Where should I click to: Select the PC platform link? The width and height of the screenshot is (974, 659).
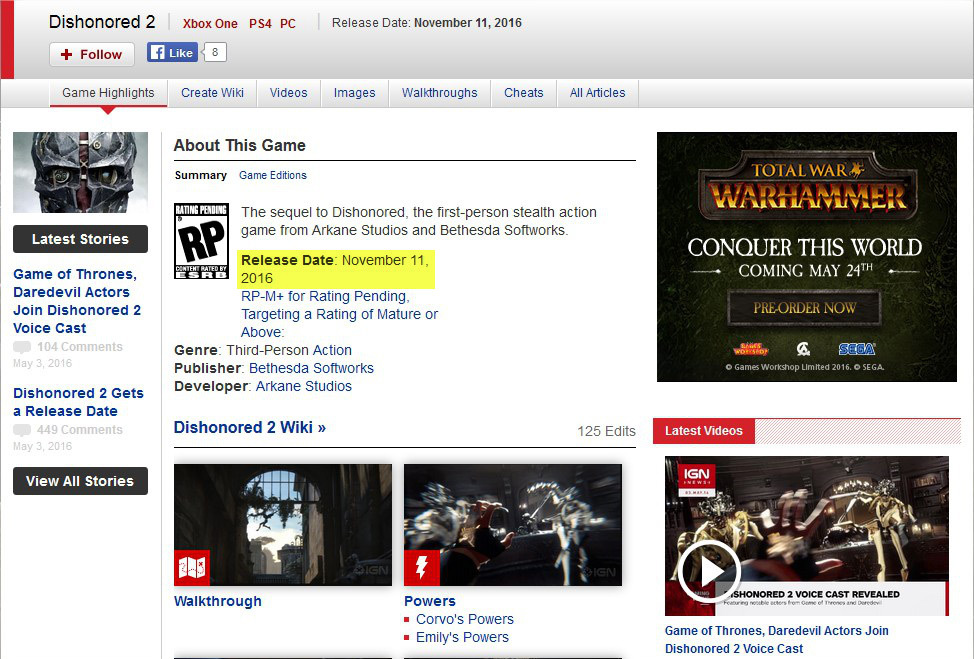point(288,24)
